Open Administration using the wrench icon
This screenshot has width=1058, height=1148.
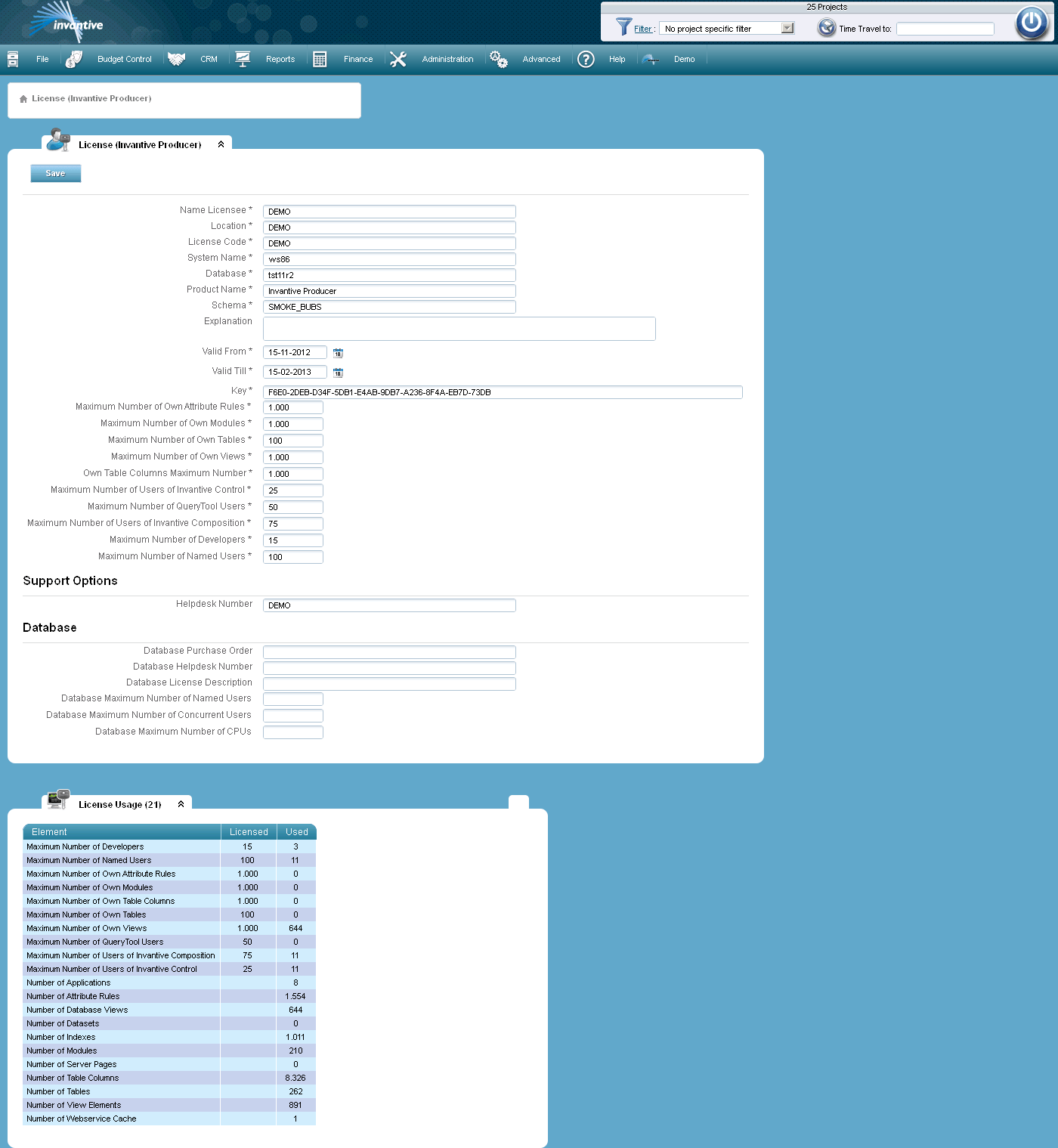(398, 59)
